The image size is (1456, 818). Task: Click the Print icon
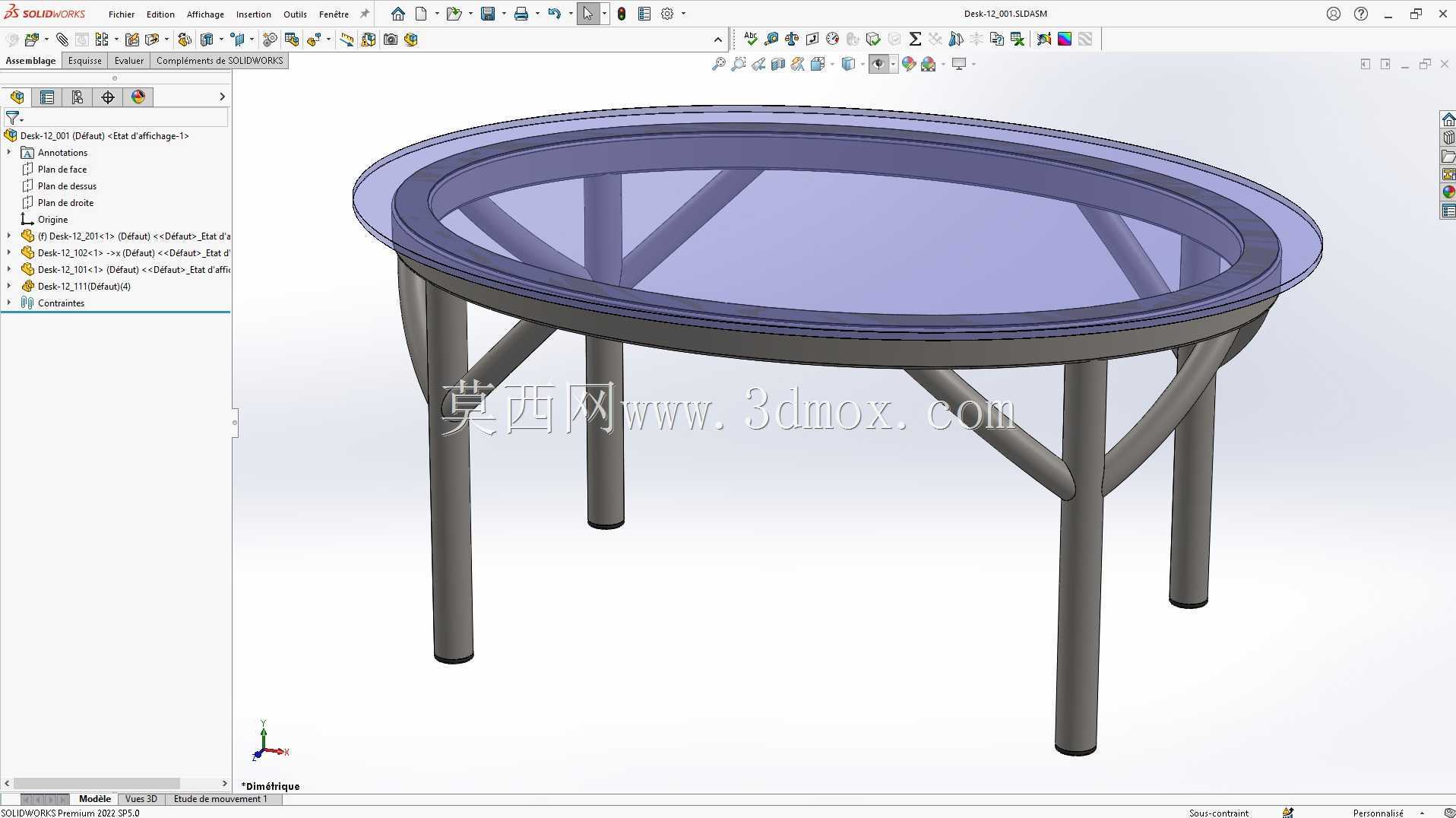tap(521, 14)
